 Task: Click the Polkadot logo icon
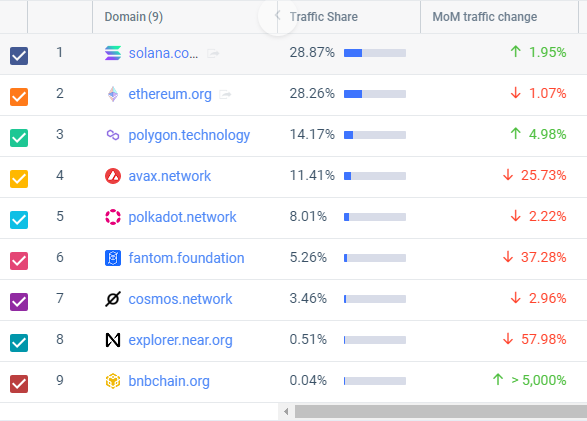coord(113,217)
